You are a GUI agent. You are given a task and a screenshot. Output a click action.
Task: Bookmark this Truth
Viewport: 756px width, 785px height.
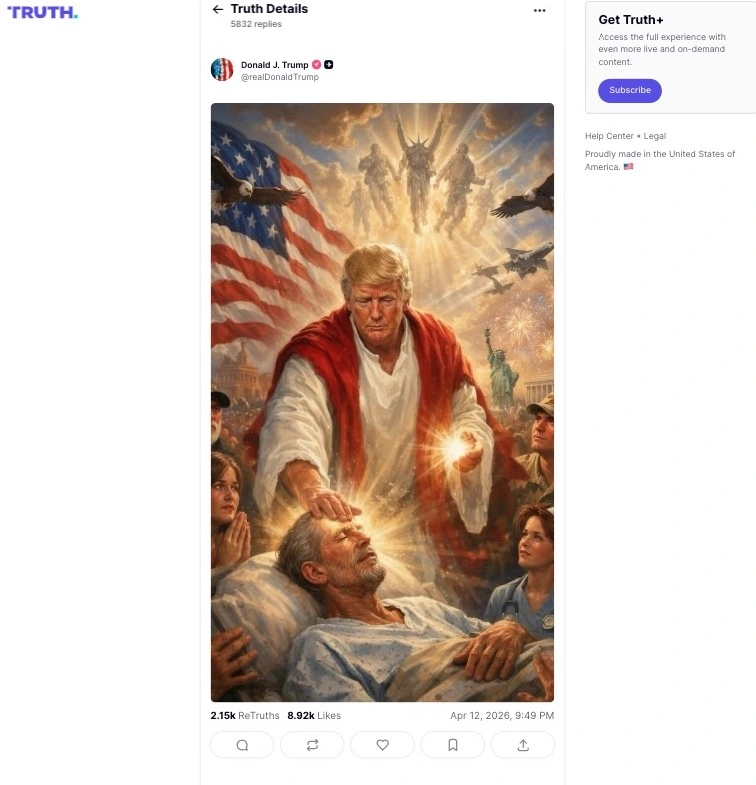click(x=453, y=745)
